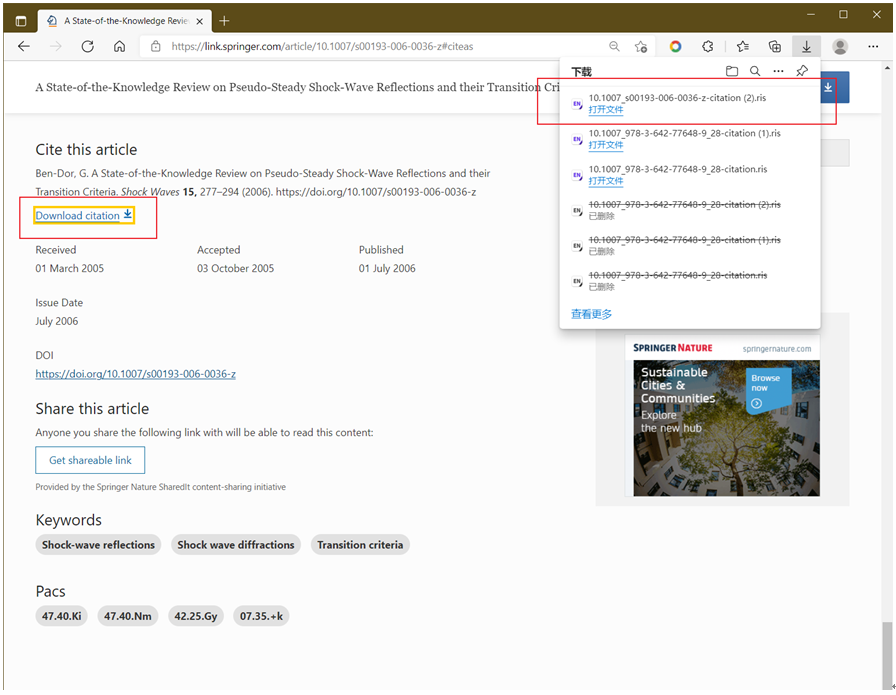Click Accepted date 03 October 2005
The width and height of the screenshot is (896, 695).
(235, 268)
